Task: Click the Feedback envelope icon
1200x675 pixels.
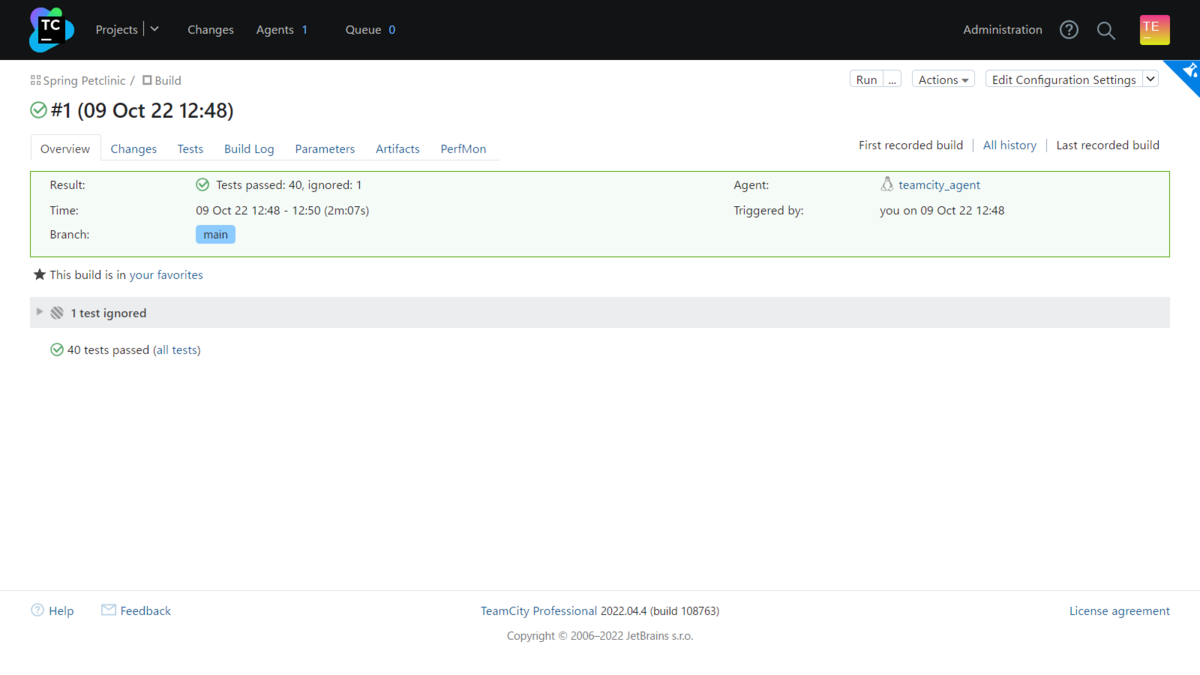Action: (x=108, y=610)
